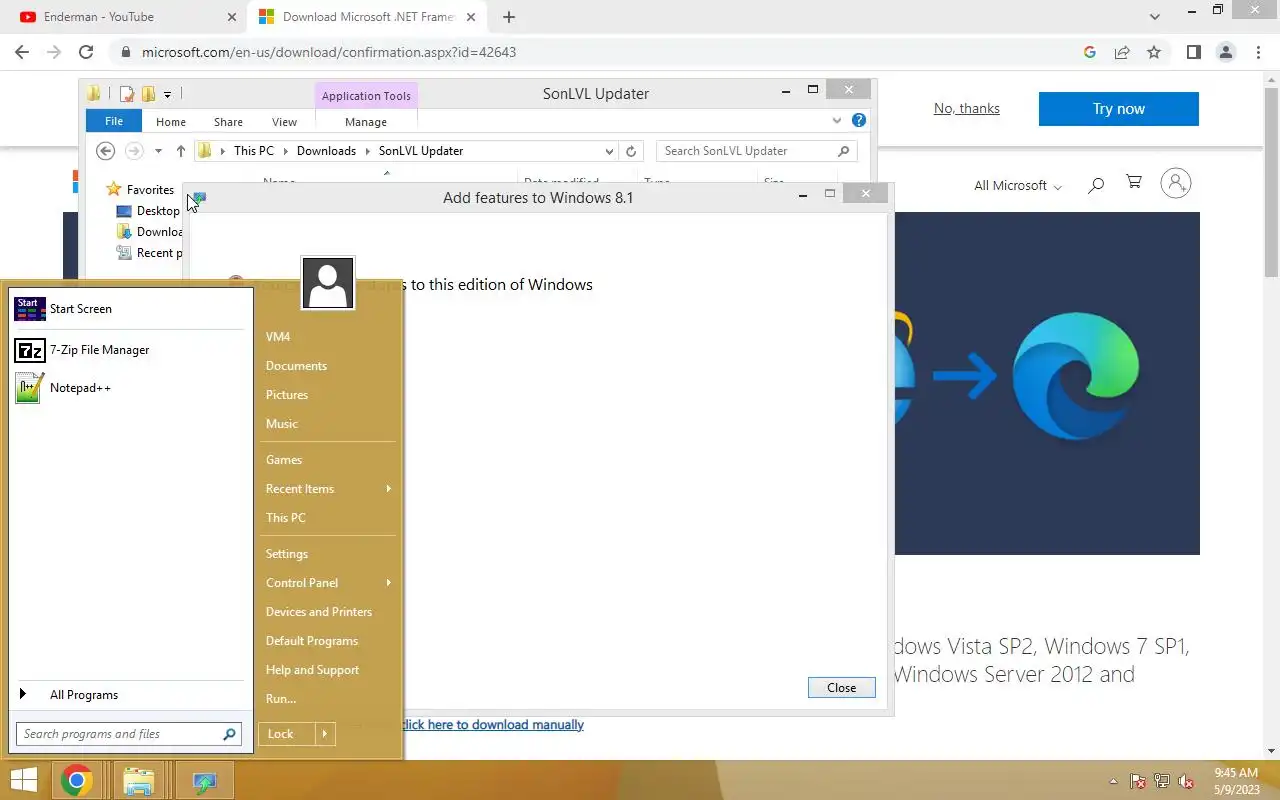
Task: Open the Add features taskbar icon
Action: pos(204,780)
